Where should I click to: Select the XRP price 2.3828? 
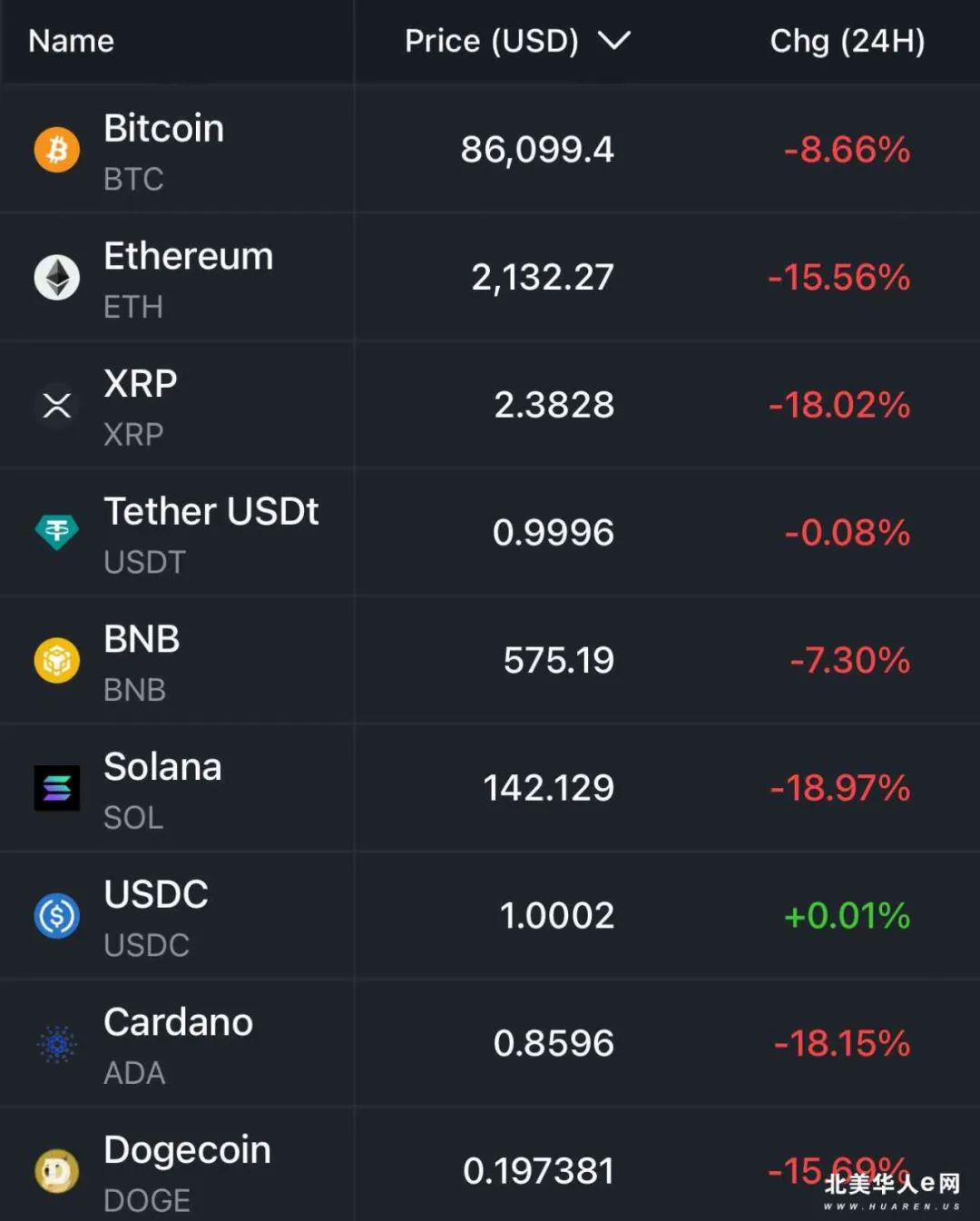(x=554, y=405)
